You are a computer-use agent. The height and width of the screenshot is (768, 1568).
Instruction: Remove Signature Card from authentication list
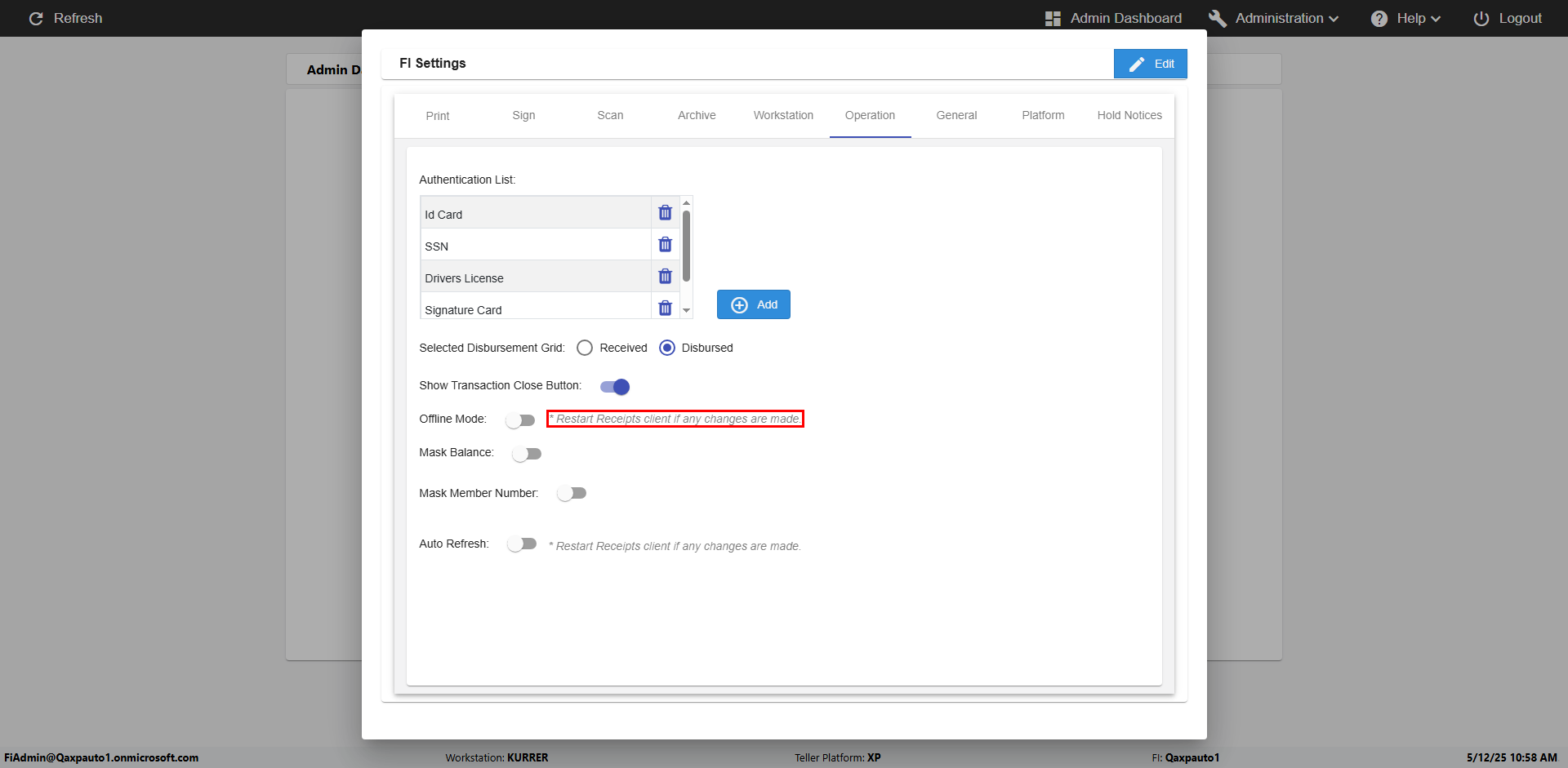click(665, 308)
